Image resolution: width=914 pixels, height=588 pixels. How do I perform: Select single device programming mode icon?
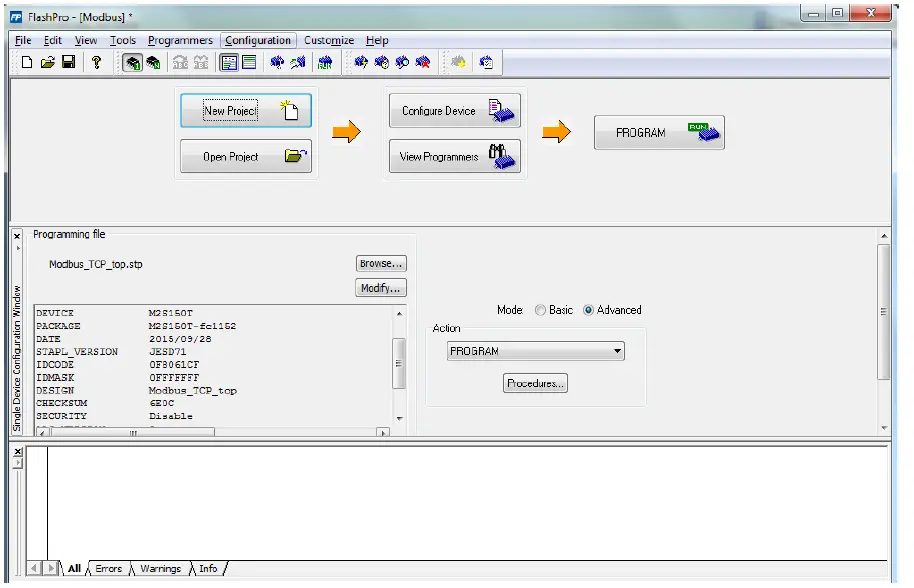pyautogui.click(x=134, y=62)
